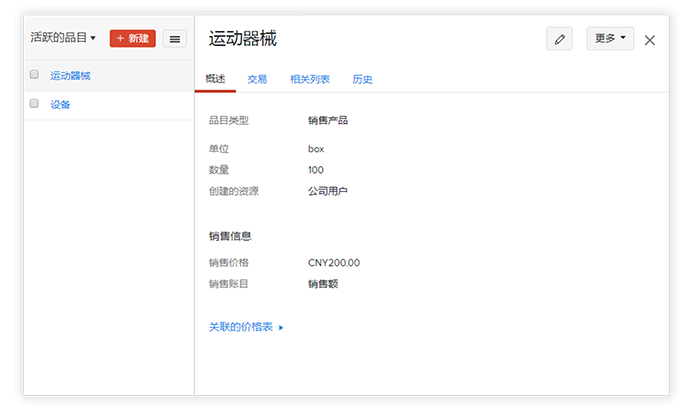Click the CNY200.00 sales price value

(334, 263)
